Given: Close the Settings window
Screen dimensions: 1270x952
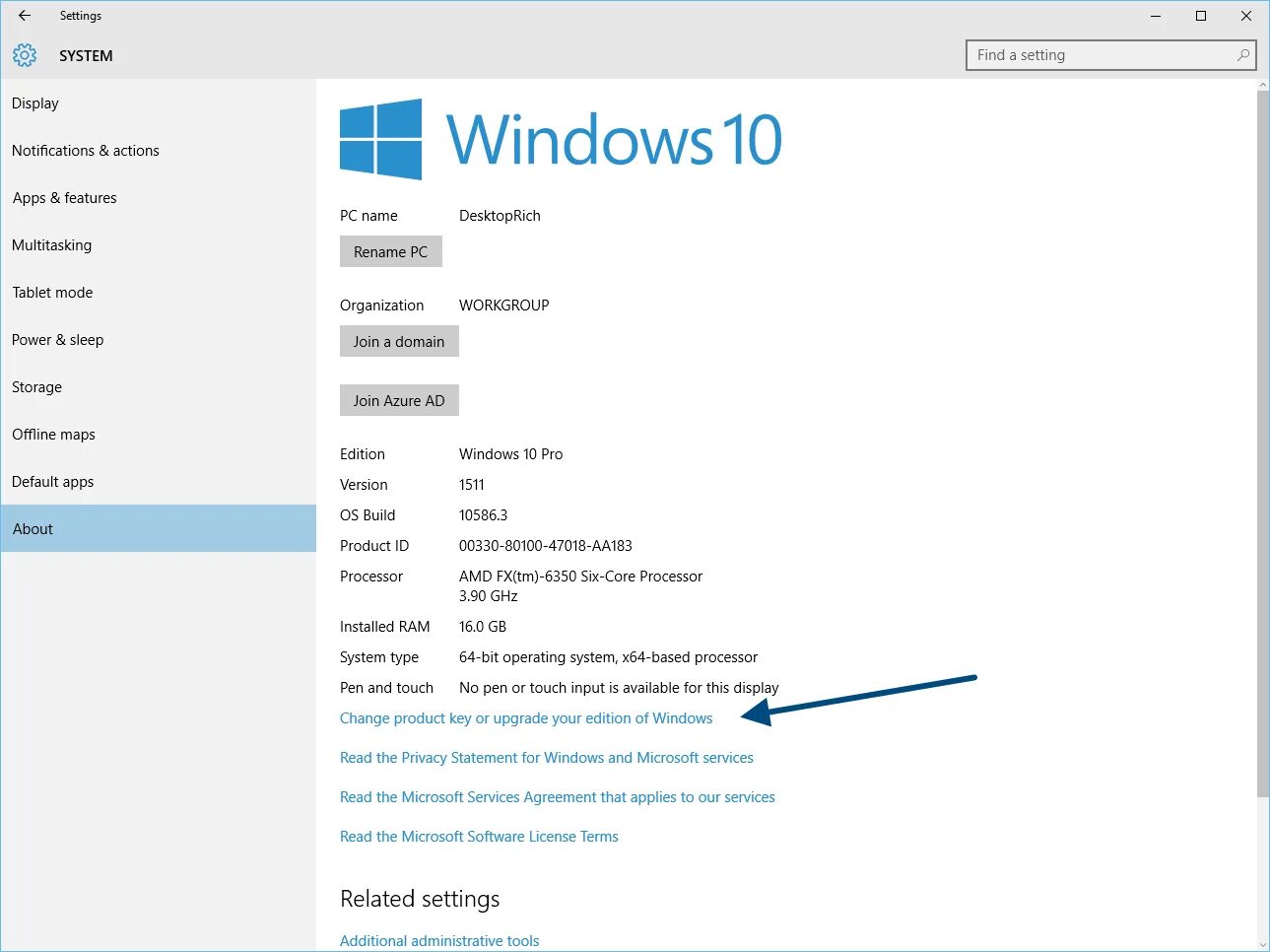Looking at the screenshot, I should (x=1246, y=16).
